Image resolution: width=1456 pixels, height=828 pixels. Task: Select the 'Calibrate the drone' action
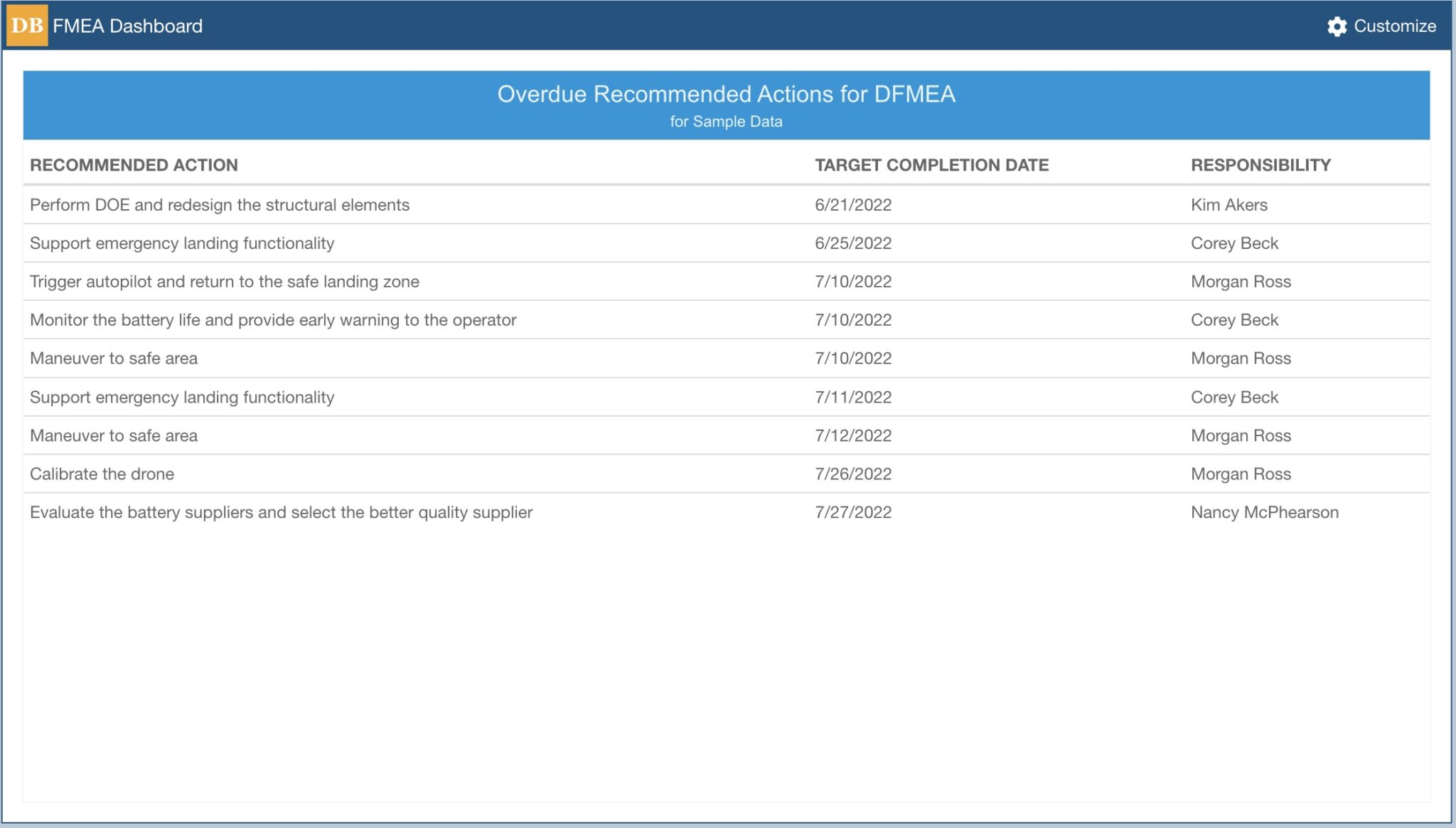(102, 473)
